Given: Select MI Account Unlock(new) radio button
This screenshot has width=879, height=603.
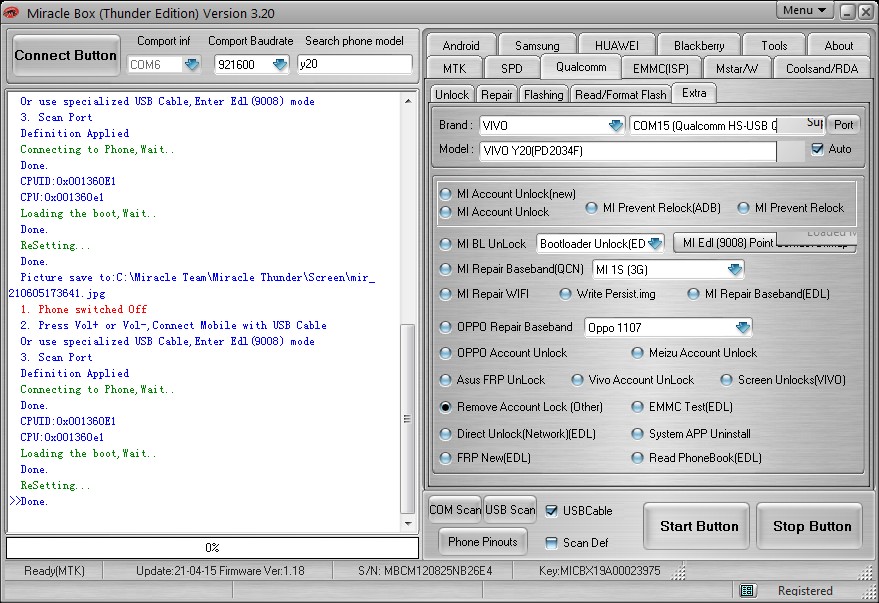Looking at the screenshot, I should 446,194.
